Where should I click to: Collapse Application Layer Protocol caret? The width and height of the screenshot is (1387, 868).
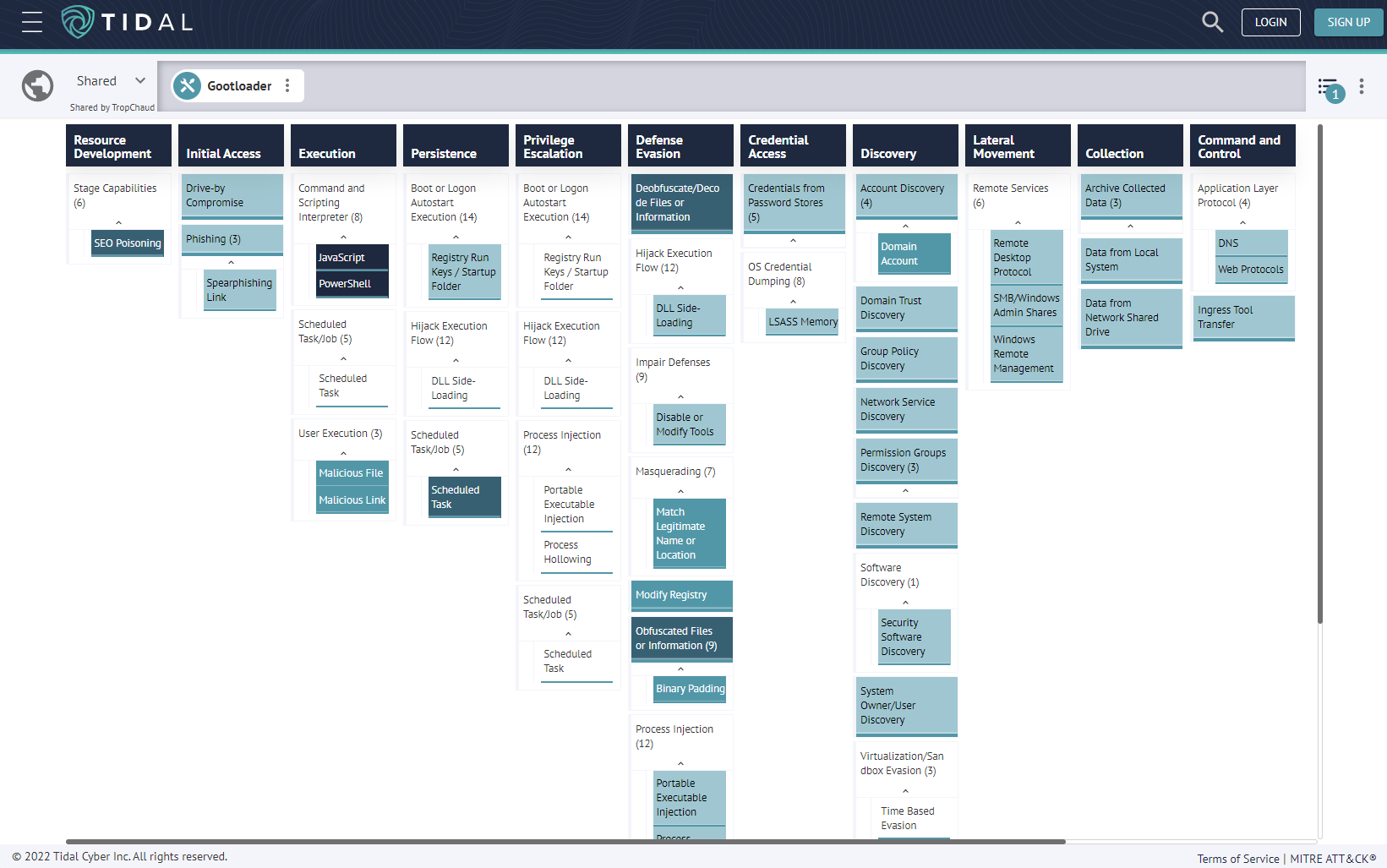tap(1242, 222)
